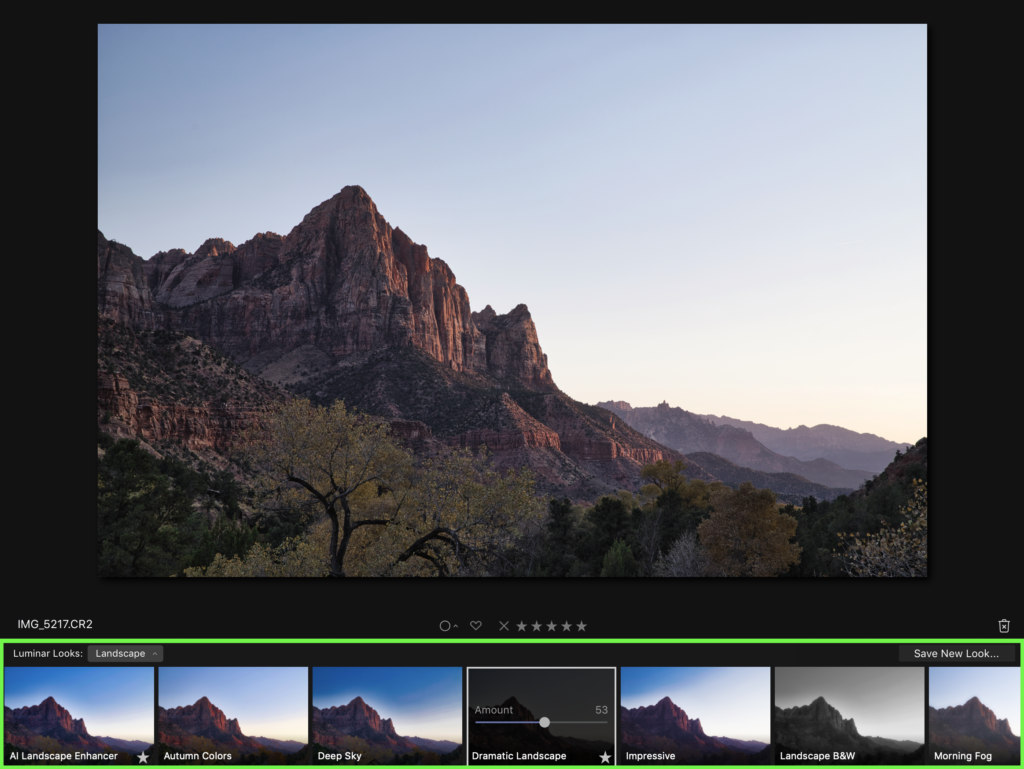Adjust the Dramatic Landscape Amount slider
The width and height of the screenshot is (1024, 769).
(544, 722)
